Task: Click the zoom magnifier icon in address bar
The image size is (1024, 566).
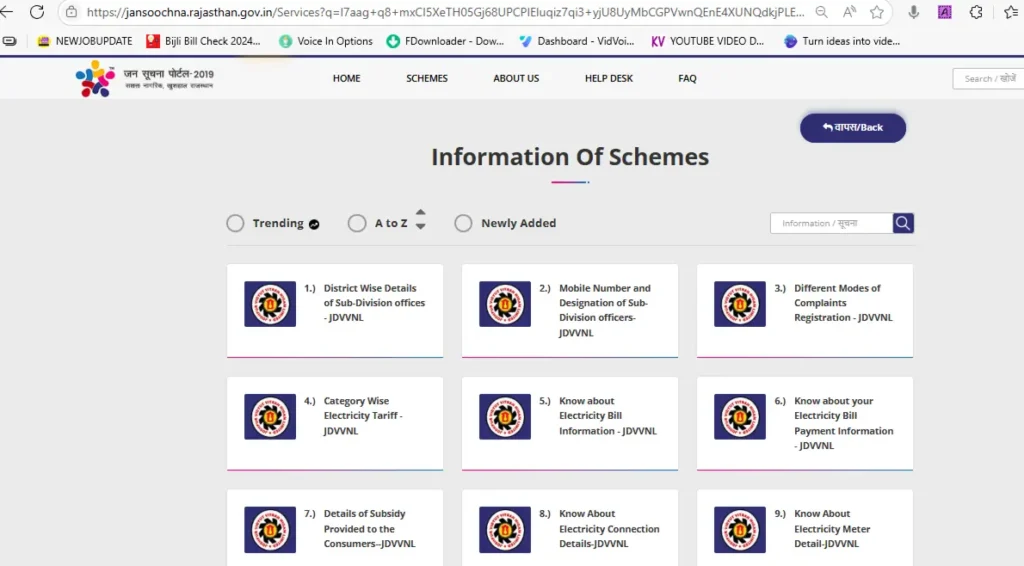Action: [x=821, y=12]
